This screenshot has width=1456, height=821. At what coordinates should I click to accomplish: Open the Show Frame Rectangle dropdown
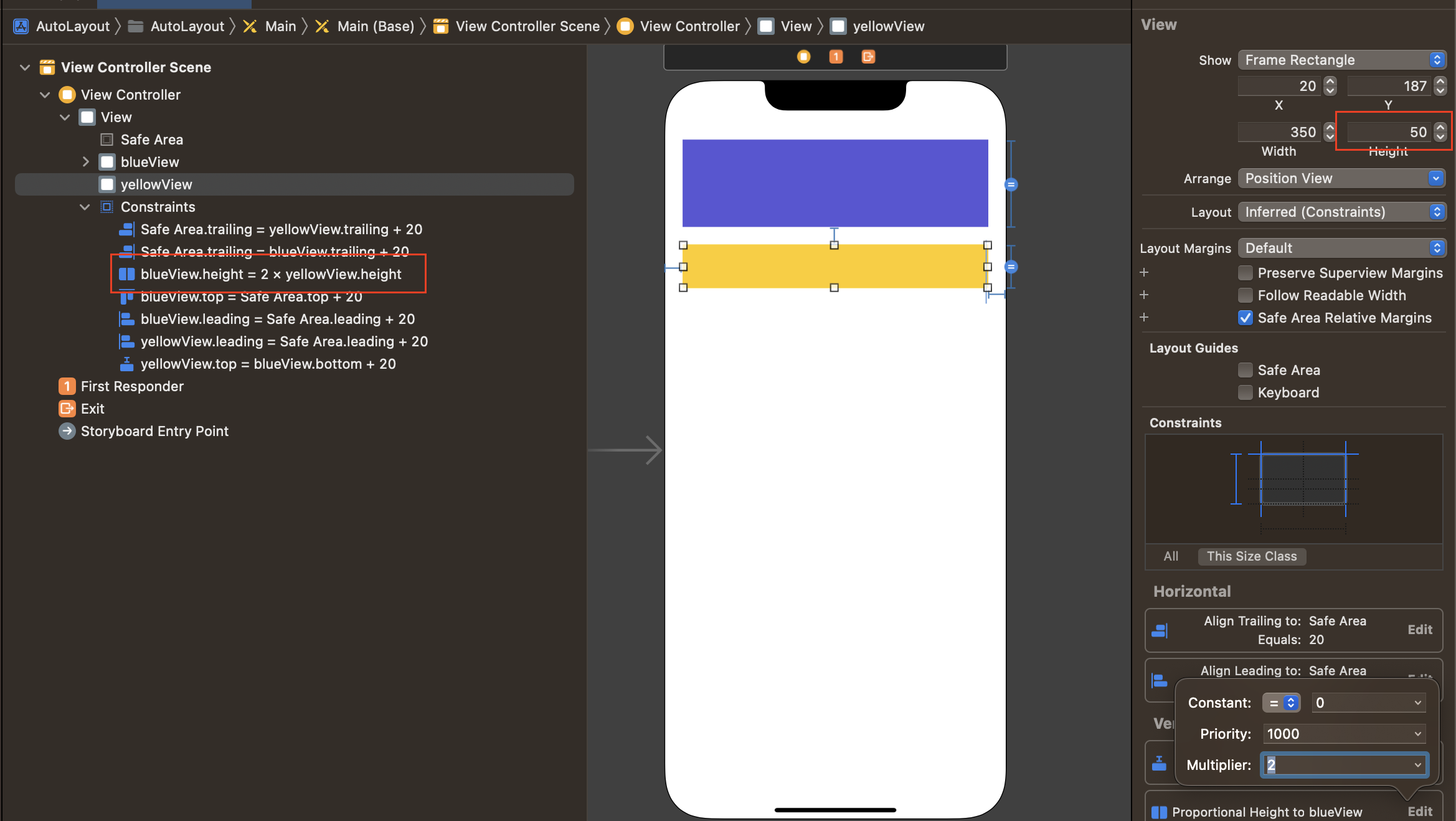(1341, 60)
